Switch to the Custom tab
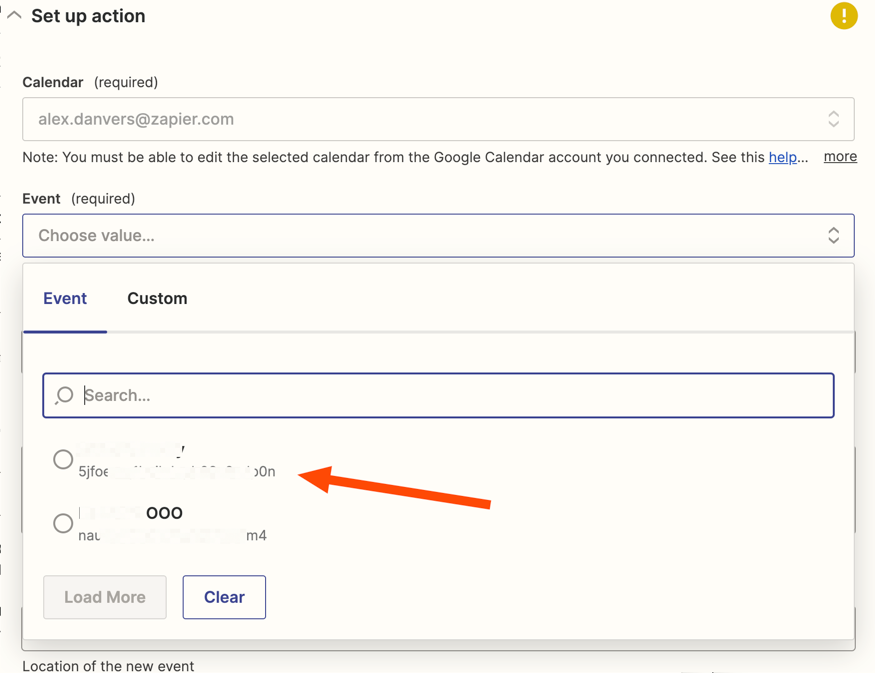 [x=157, y=298]
